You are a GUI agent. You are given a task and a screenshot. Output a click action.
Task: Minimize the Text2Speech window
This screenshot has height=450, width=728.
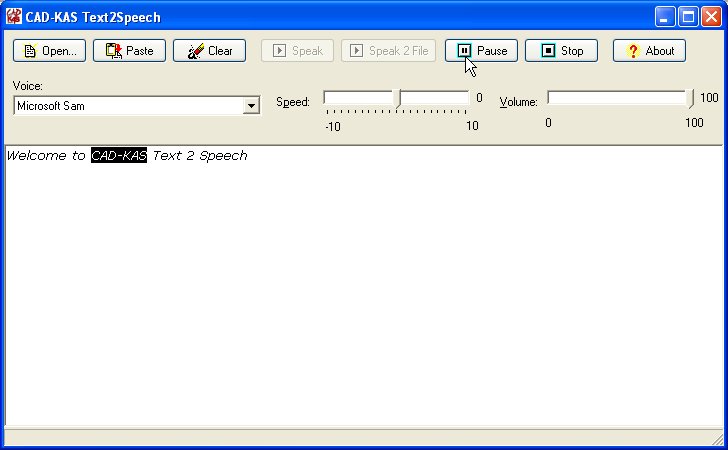pos(665,17)
